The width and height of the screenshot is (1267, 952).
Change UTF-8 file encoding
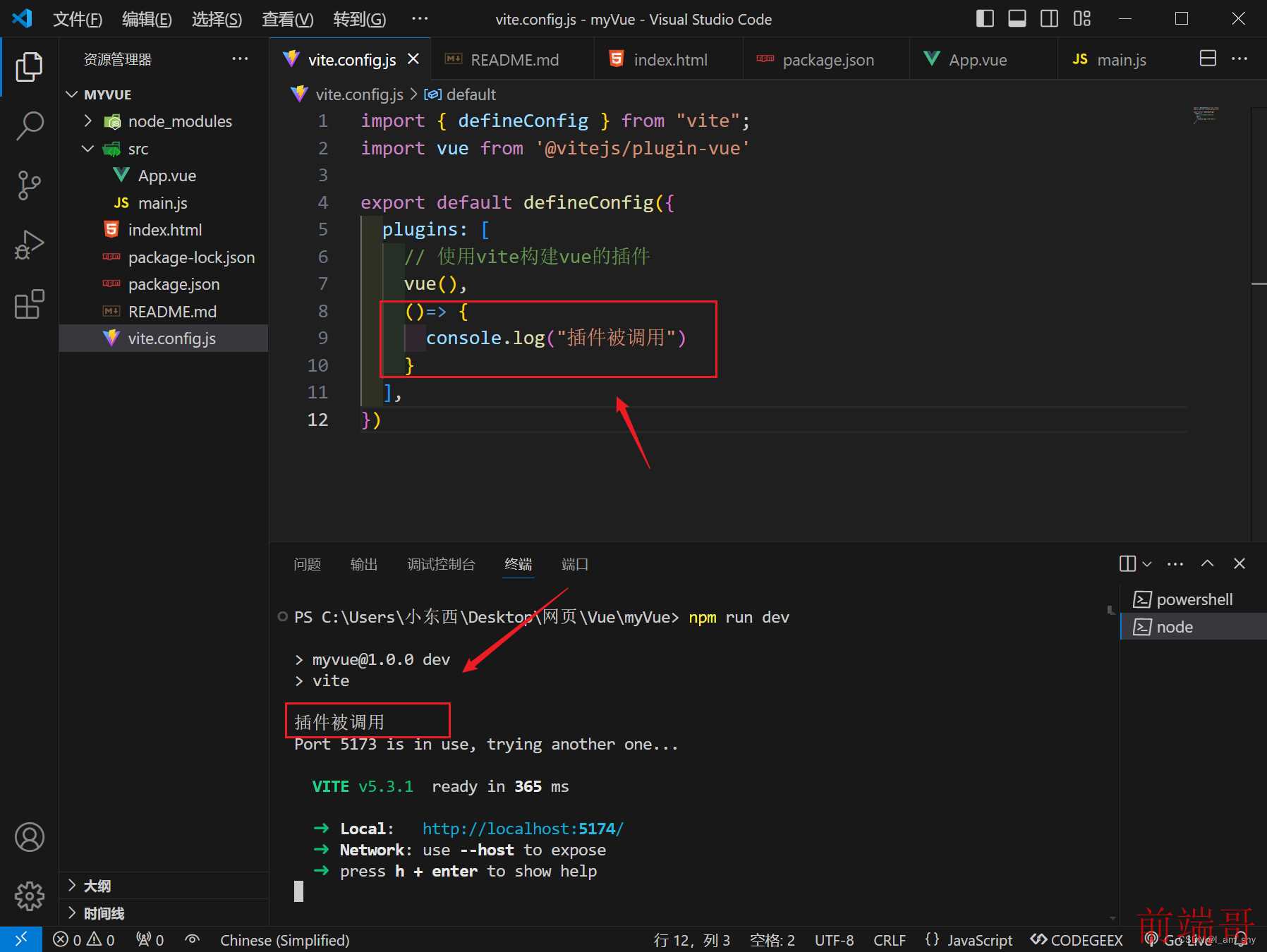pos(834,940)
